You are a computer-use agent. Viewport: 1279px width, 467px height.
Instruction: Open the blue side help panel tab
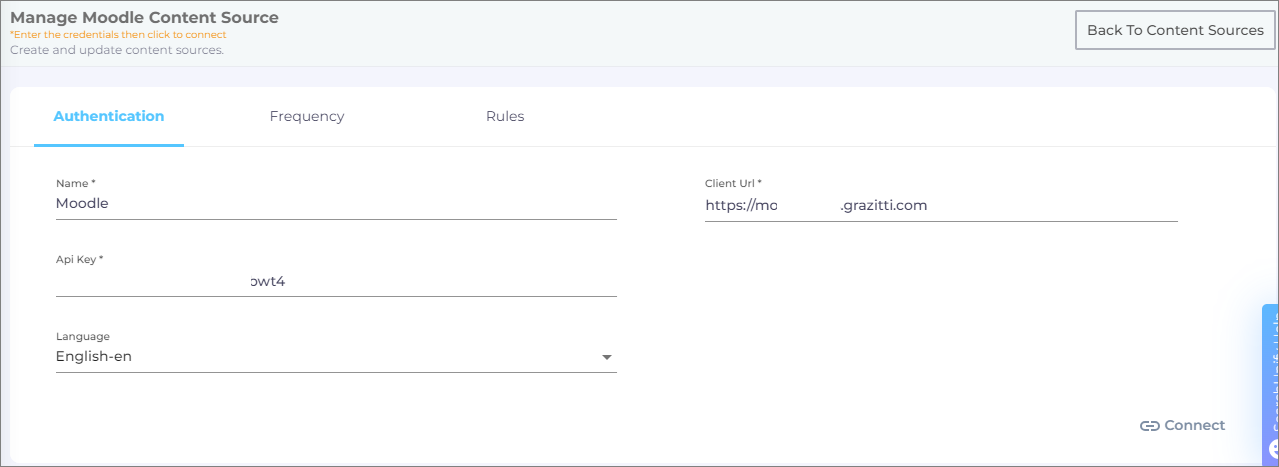click(1271, 370)
